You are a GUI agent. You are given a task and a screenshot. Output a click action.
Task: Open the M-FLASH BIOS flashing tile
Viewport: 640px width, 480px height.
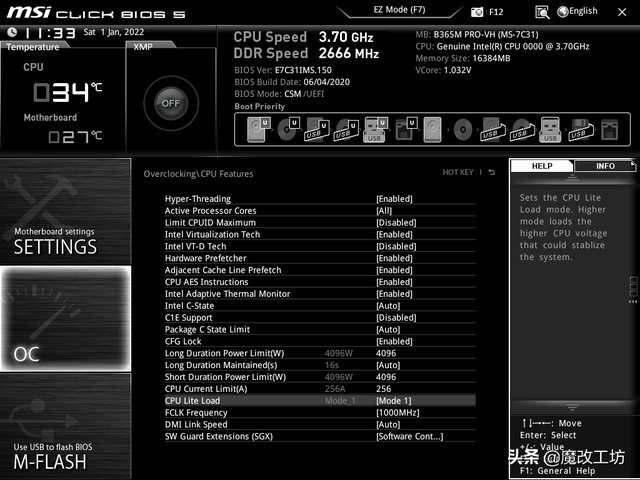65,426
